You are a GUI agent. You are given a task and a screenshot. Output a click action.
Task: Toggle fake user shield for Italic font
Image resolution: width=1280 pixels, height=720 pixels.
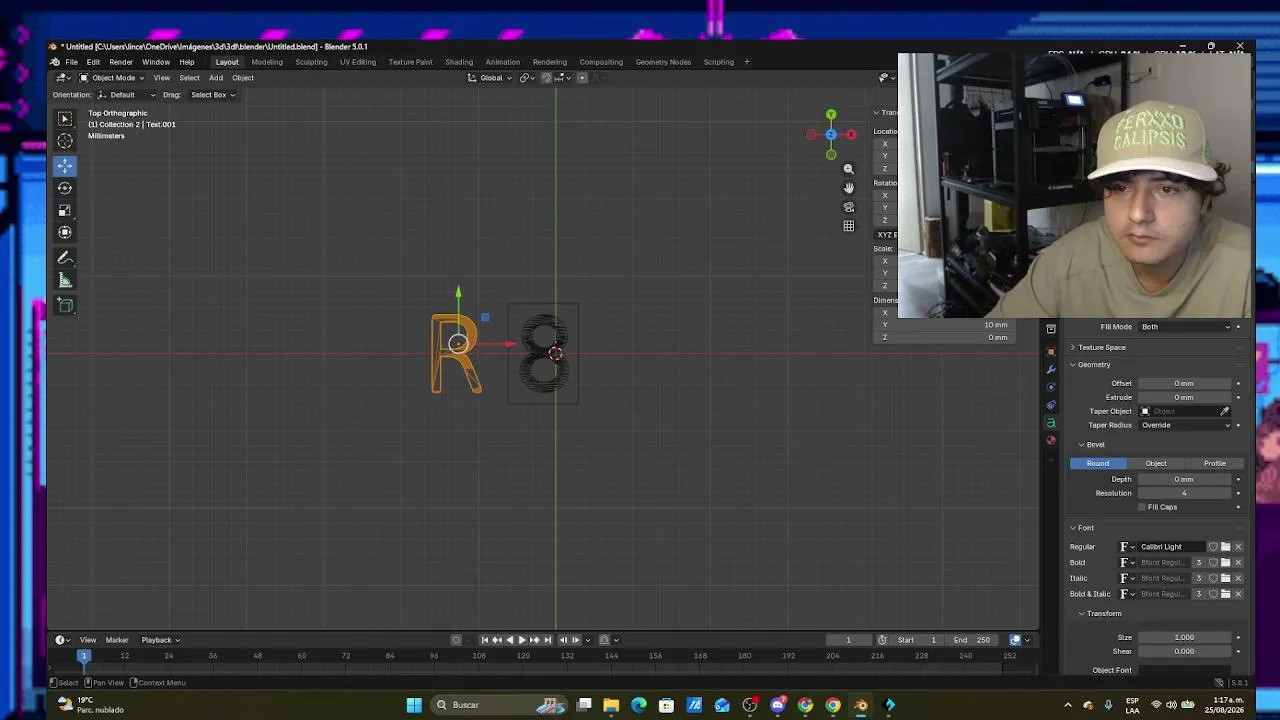click(1213, 578)
